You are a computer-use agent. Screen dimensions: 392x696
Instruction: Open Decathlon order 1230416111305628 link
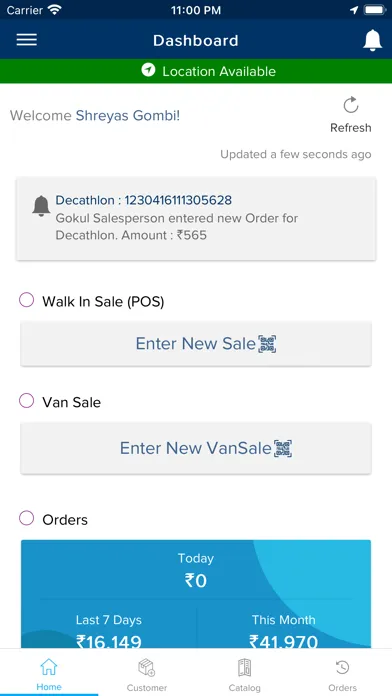pyautogui.click(x=143, y=200)
